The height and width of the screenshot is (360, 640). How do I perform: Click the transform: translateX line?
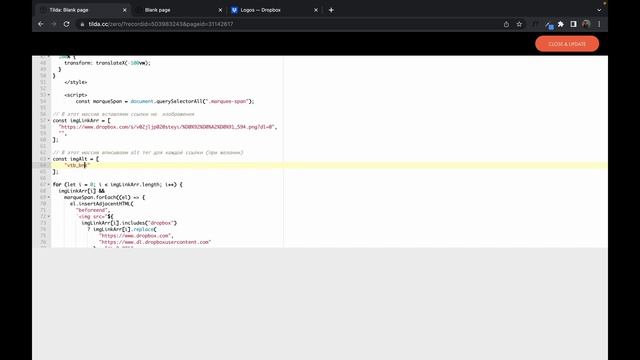[x=107, y=63]
